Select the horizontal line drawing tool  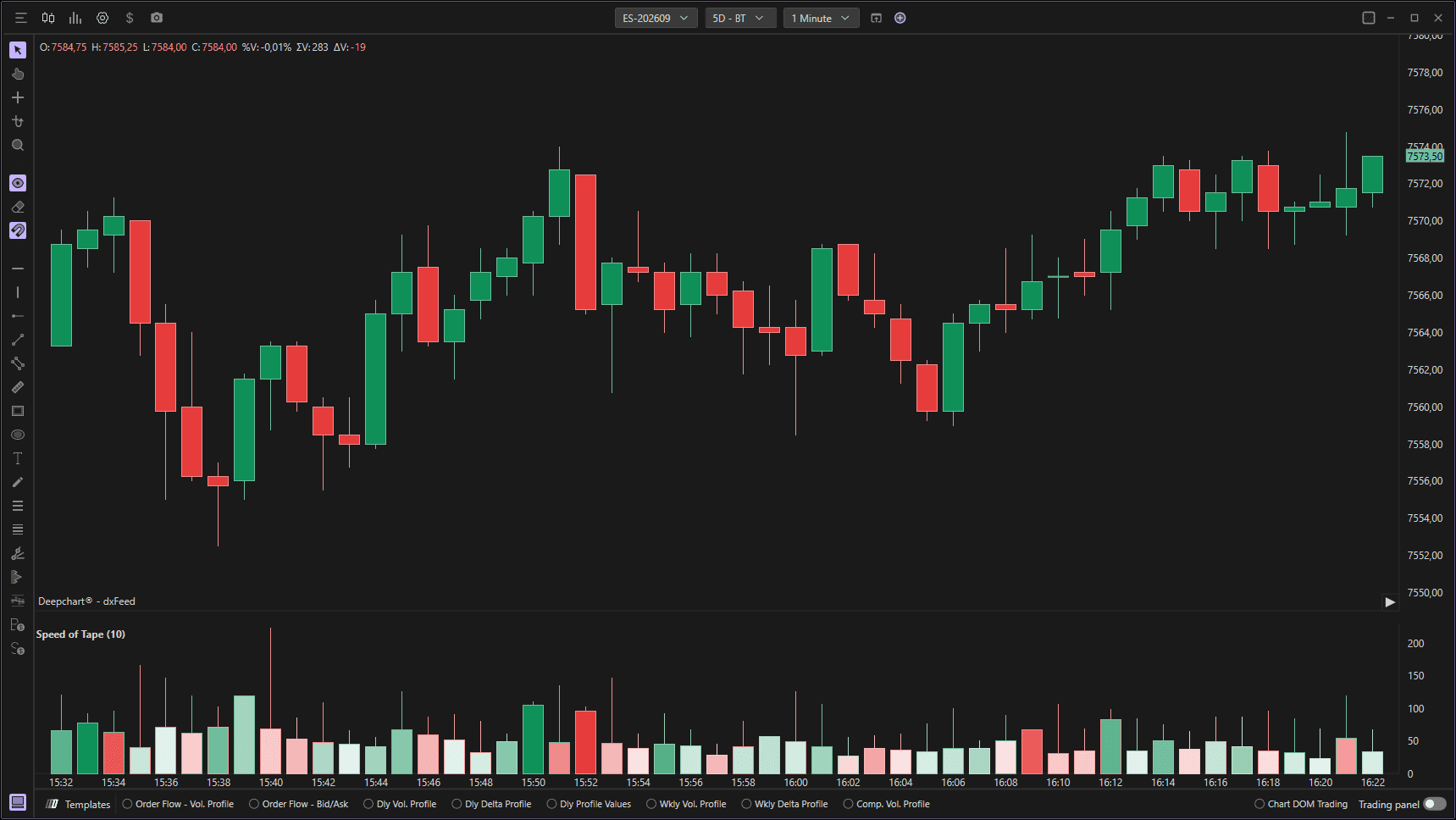18,269
